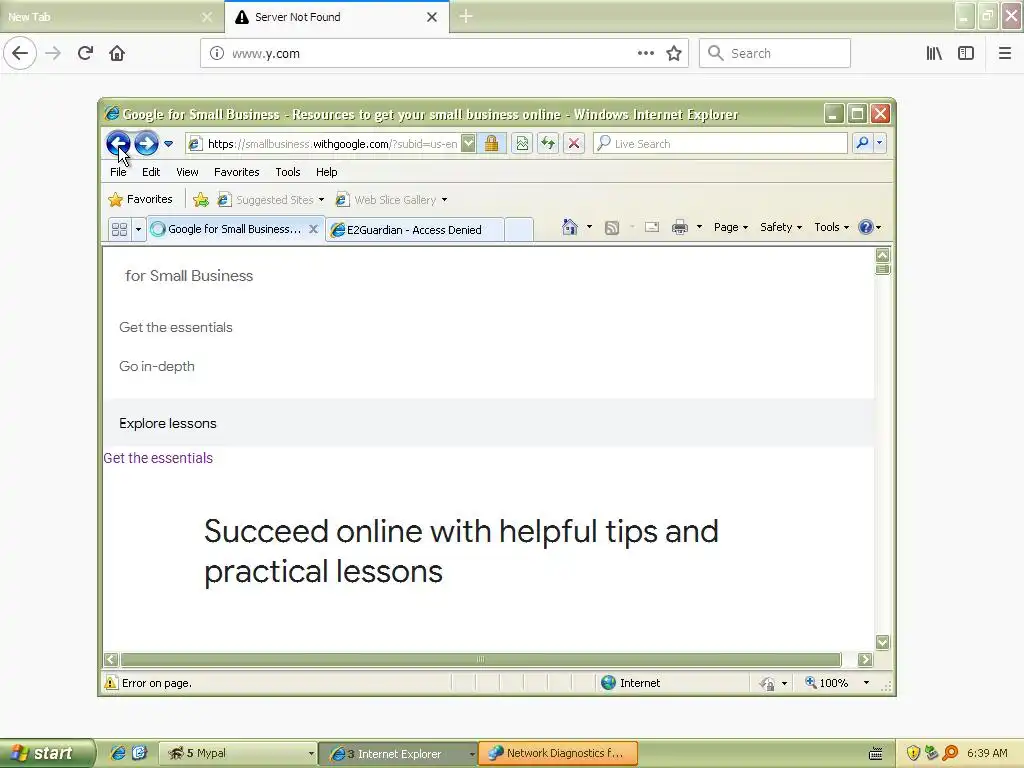
Task: Click the Go in-depth link
Action: [x=157, y=366]
